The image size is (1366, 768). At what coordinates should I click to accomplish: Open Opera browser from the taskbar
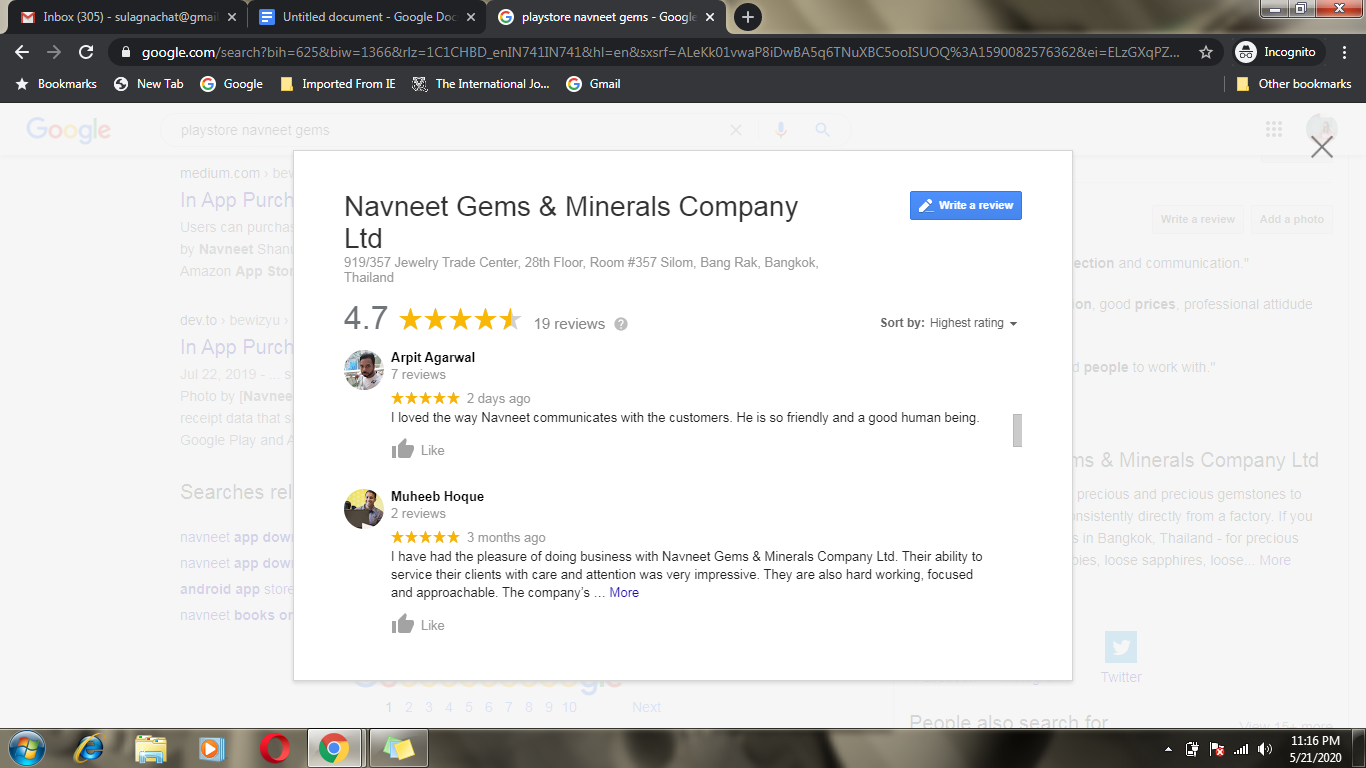[x=275, y=748]
